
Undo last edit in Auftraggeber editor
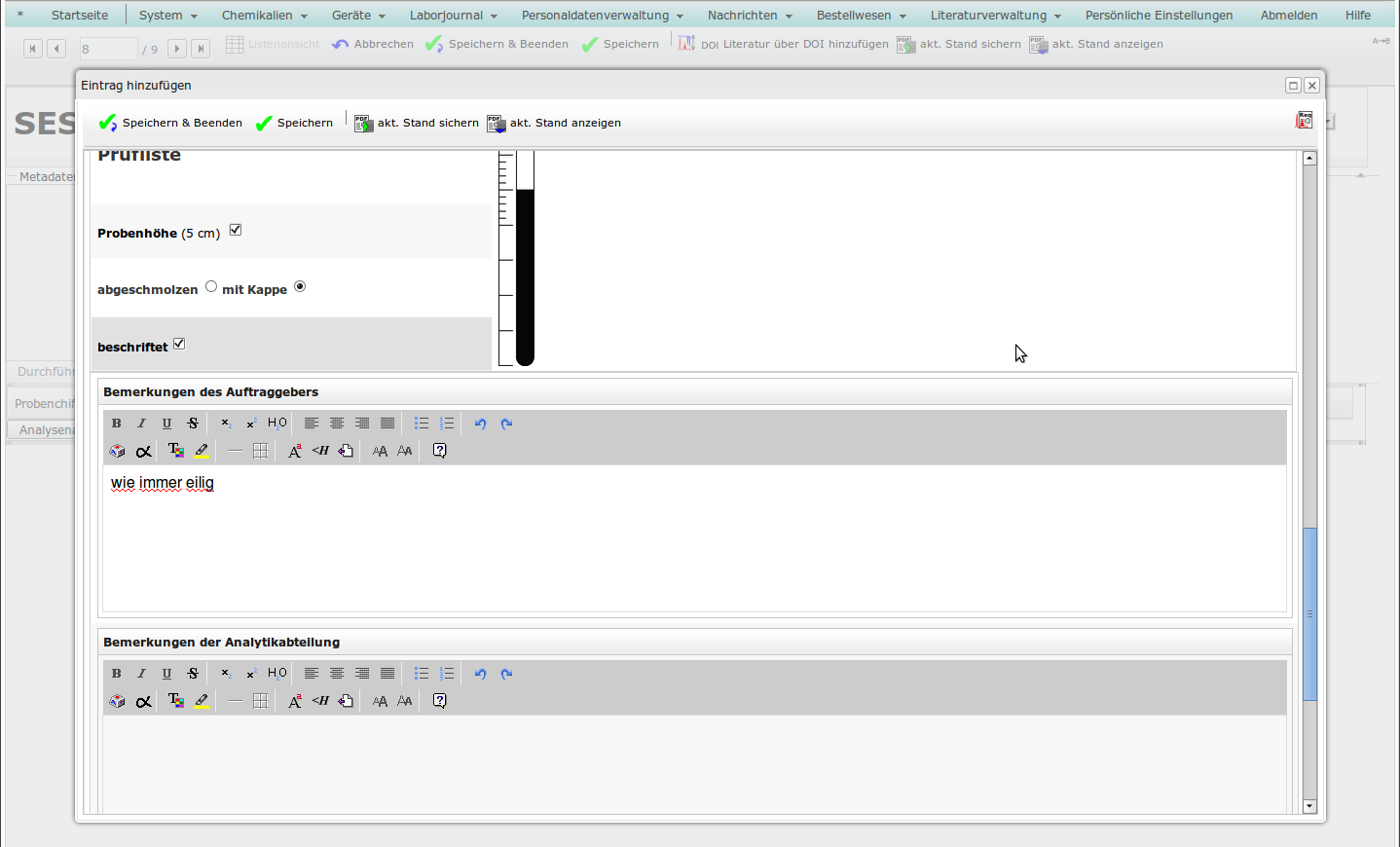tap(480, 423)
